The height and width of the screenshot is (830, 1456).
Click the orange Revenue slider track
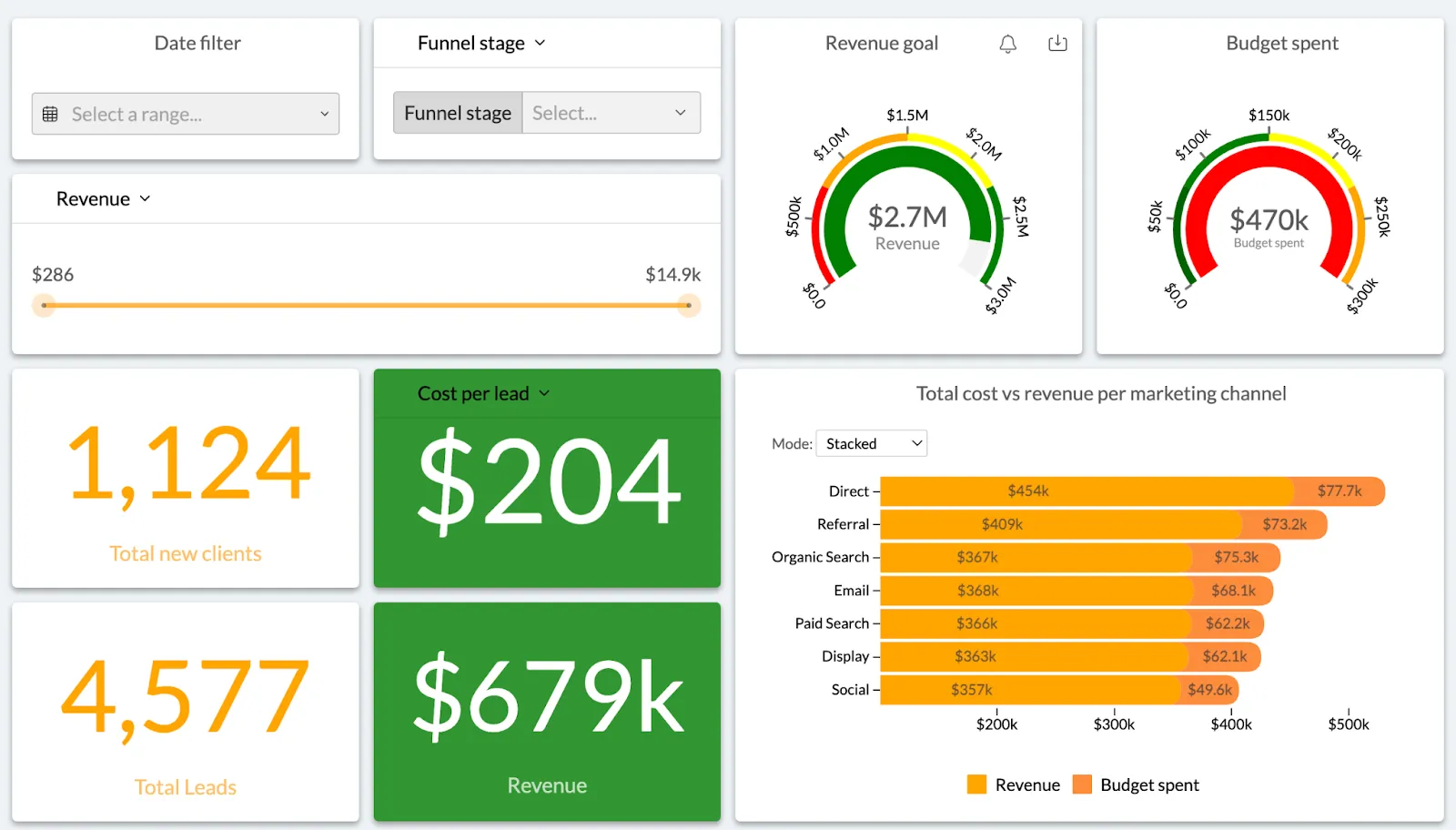click(367, 305)
